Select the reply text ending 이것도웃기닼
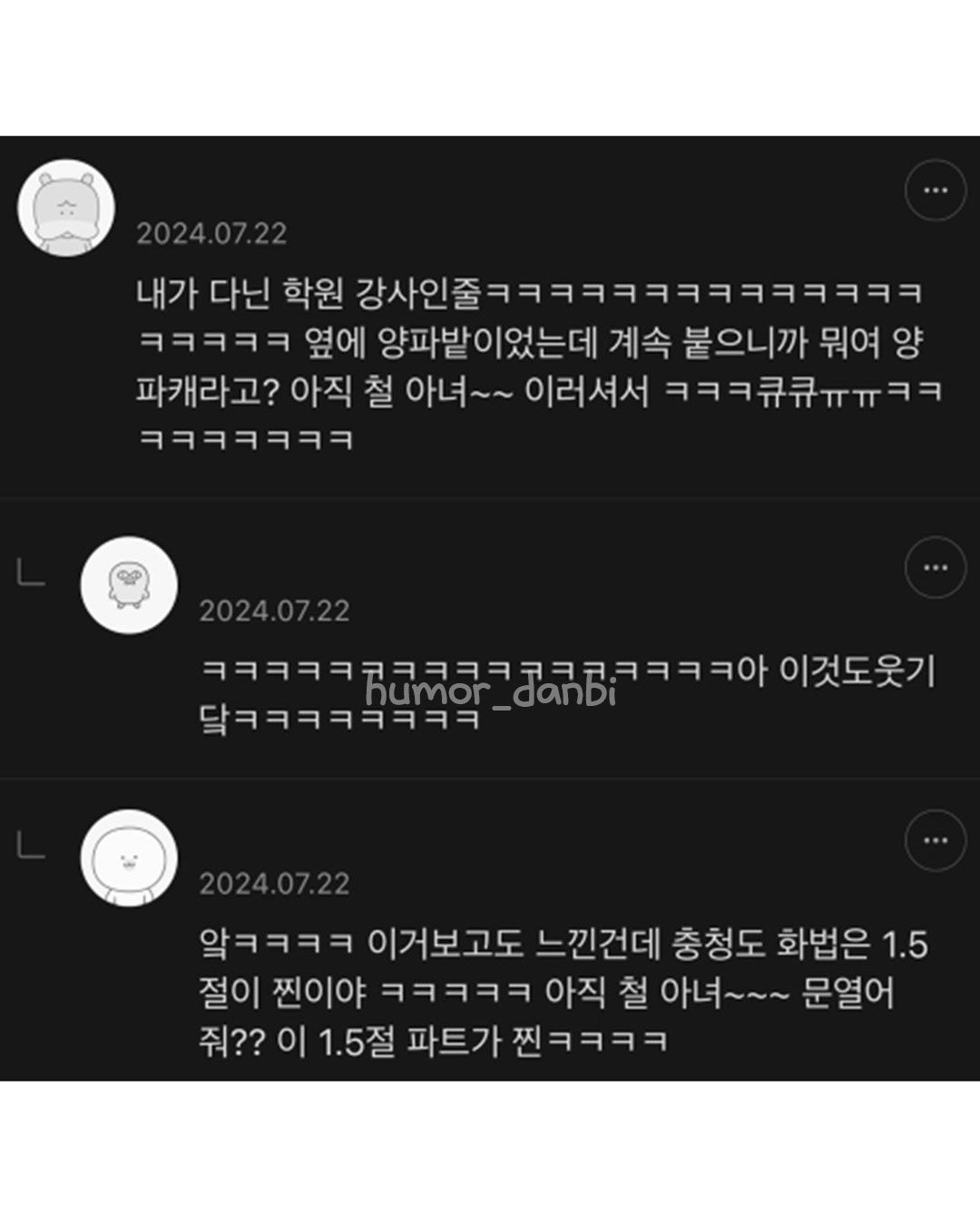 click(568, 694)
